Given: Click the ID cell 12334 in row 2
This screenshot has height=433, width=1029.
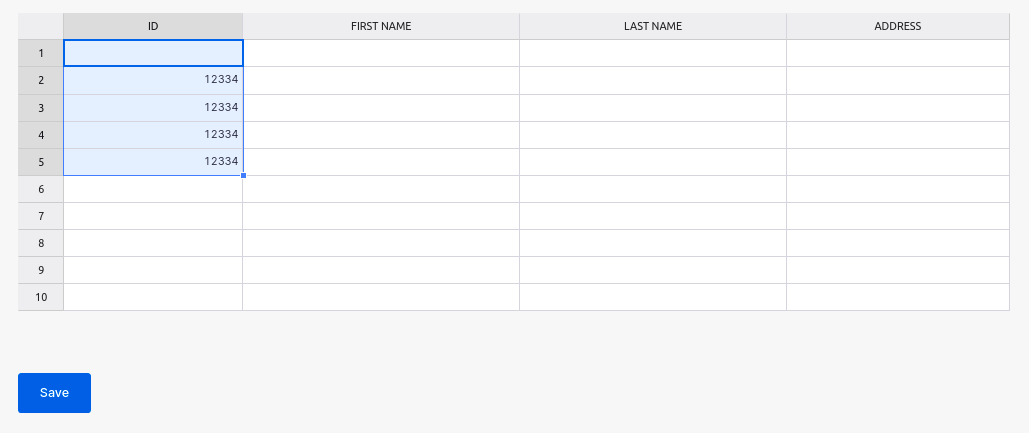Looking at the screenshot, I should click(153, 80).
